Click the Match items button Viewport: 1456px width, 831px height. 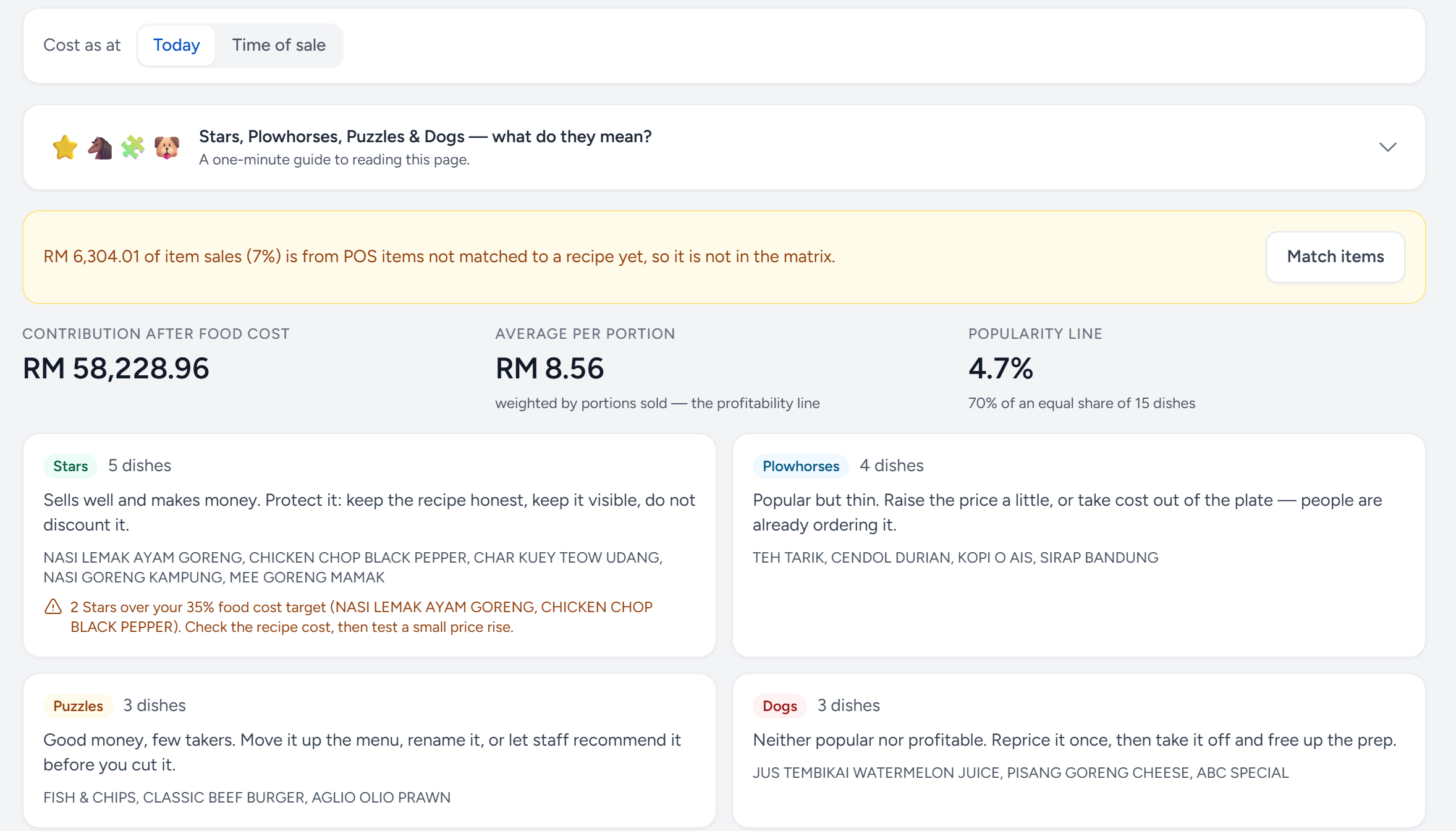tap(1335, 257)
